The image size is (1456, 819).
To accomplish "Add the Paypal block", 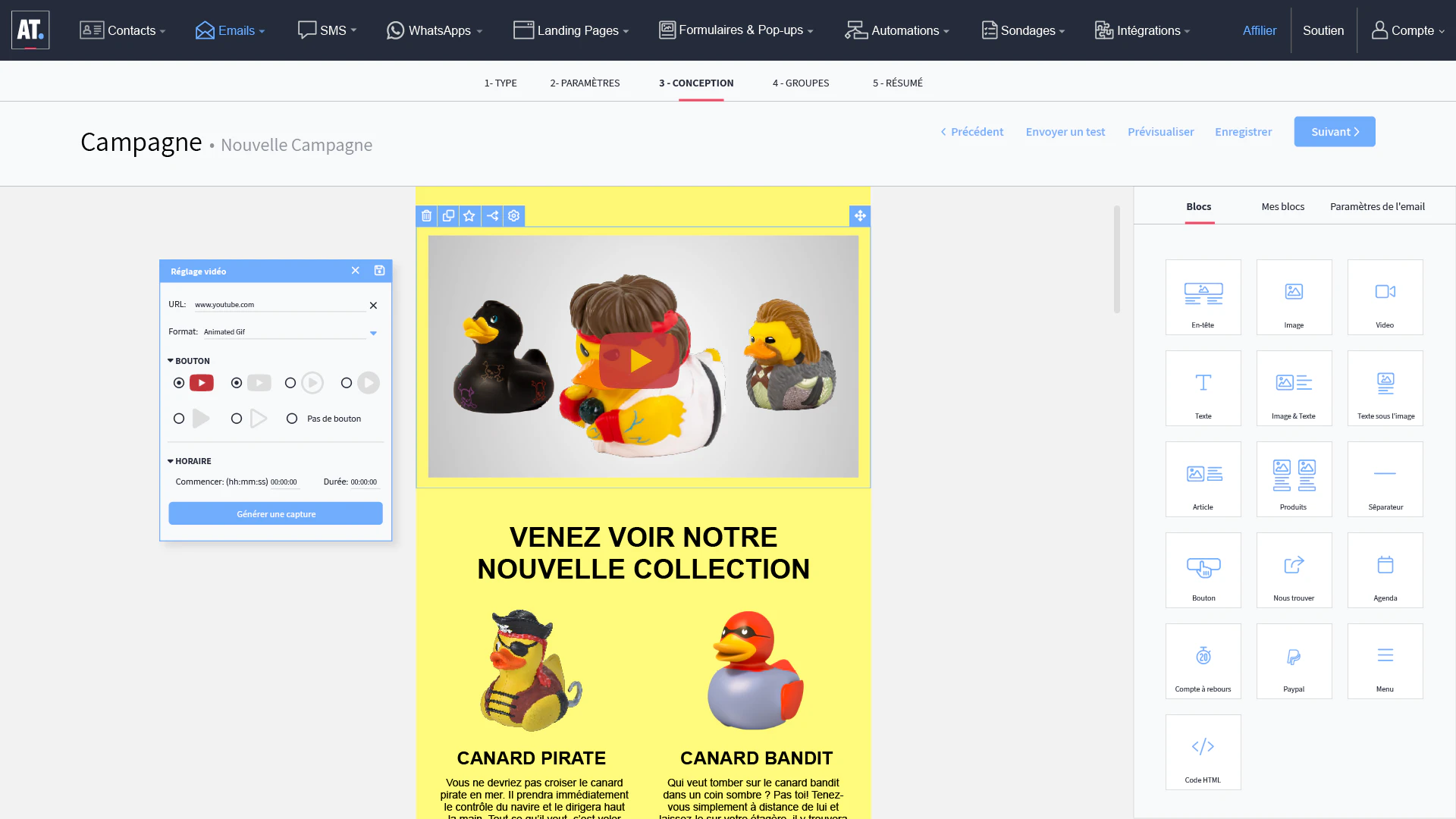I will tap(1294, 661).
